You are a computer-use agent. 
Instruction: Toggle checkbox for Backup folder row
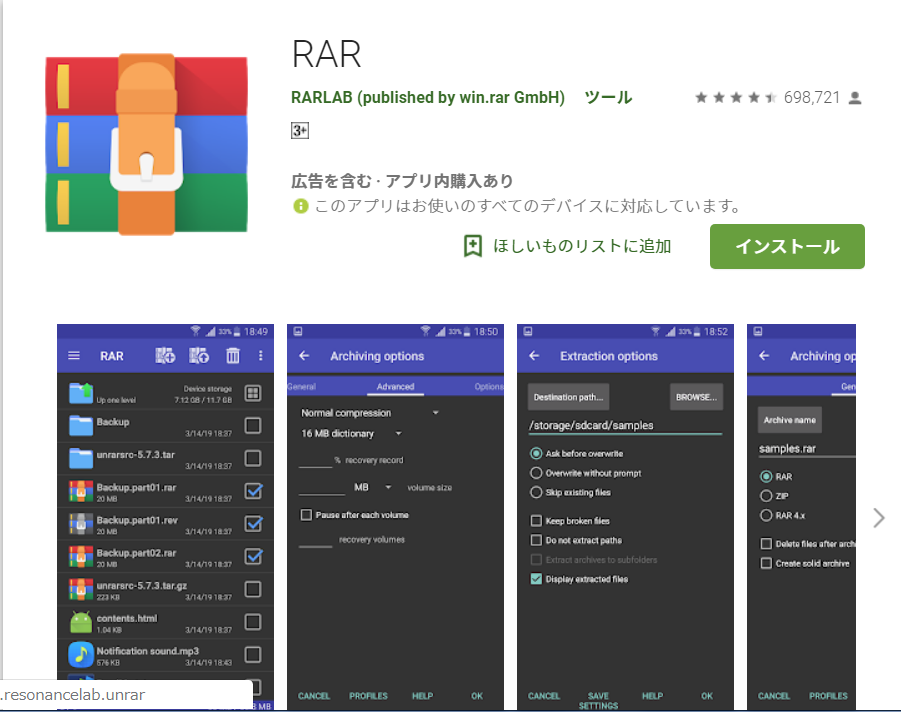253,426
